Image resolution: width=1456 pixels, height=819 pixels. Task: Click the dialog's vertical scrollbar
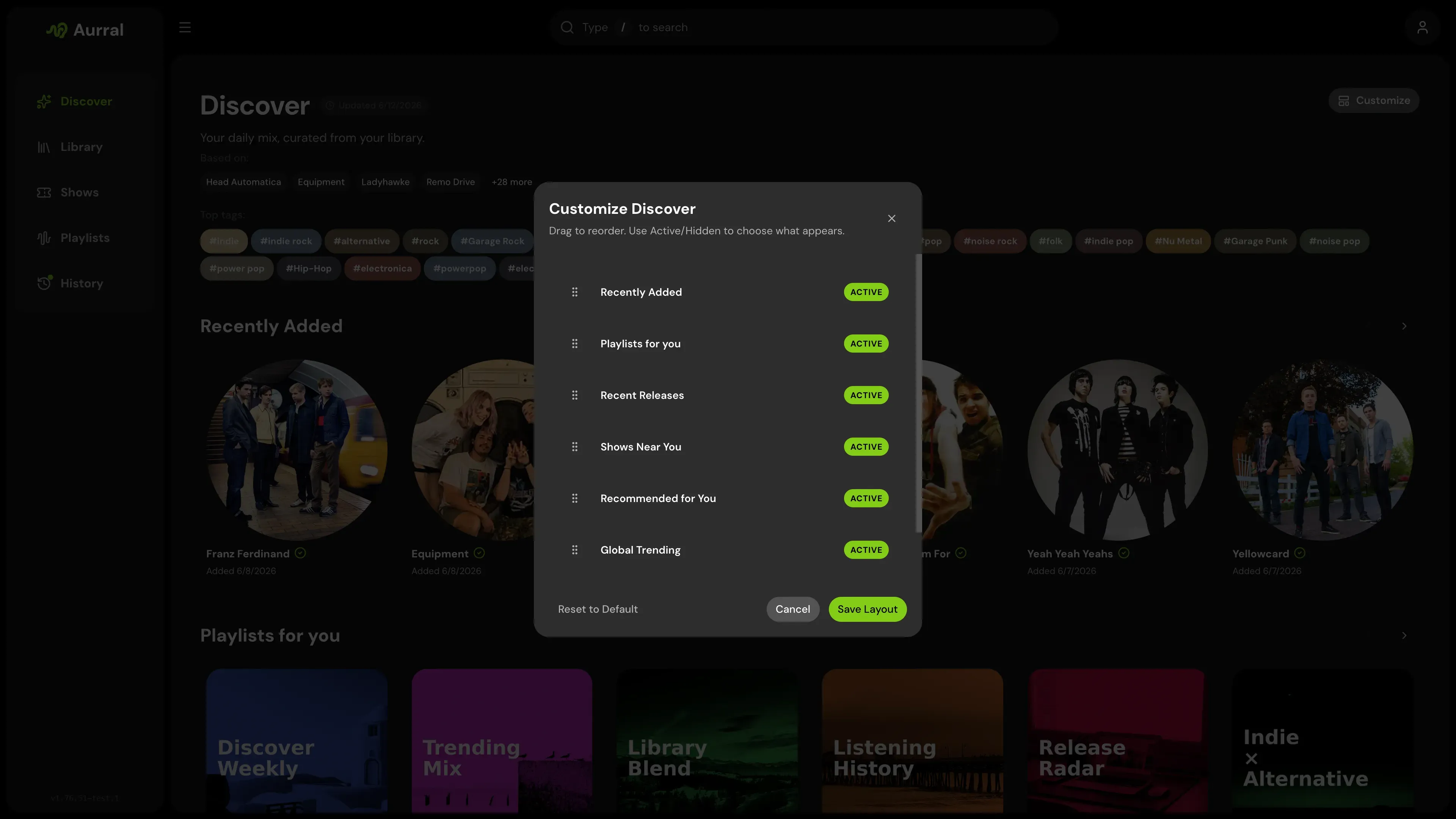(918, 393)
